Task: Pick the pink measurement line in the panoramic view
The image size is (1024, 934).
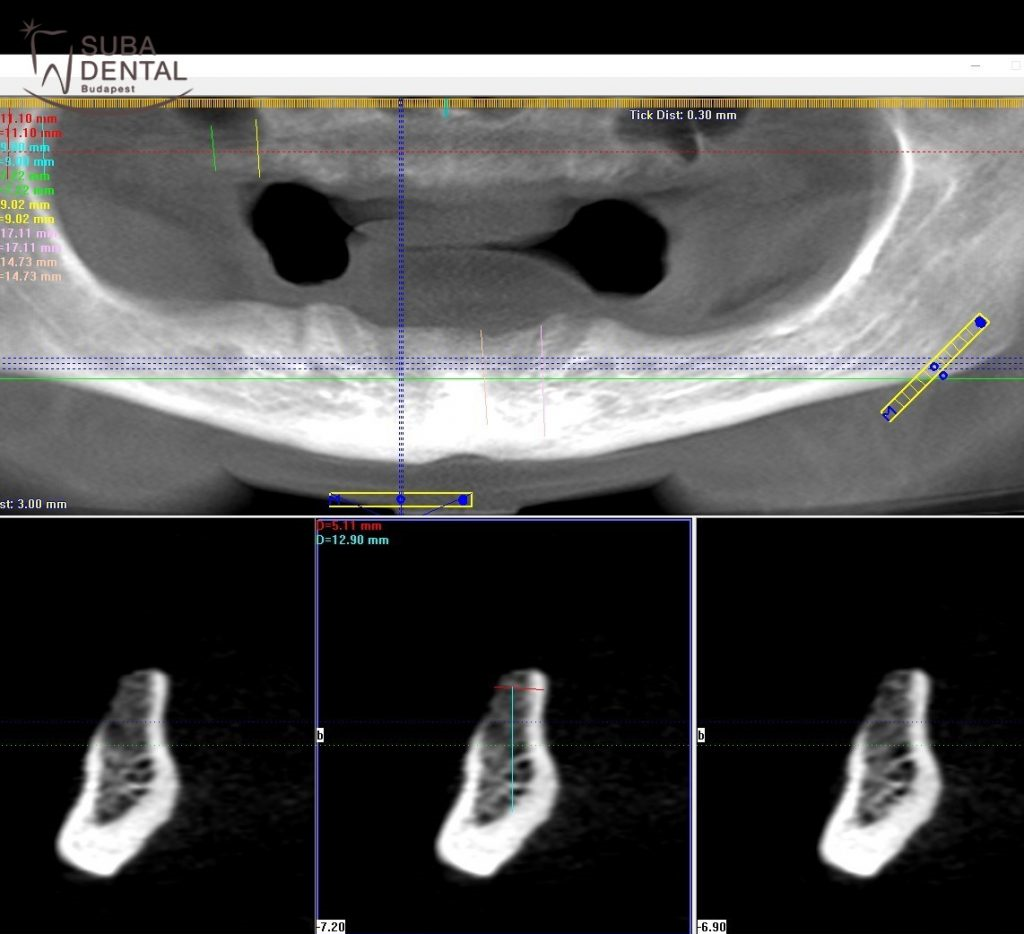Action: [x=542, y=380]
